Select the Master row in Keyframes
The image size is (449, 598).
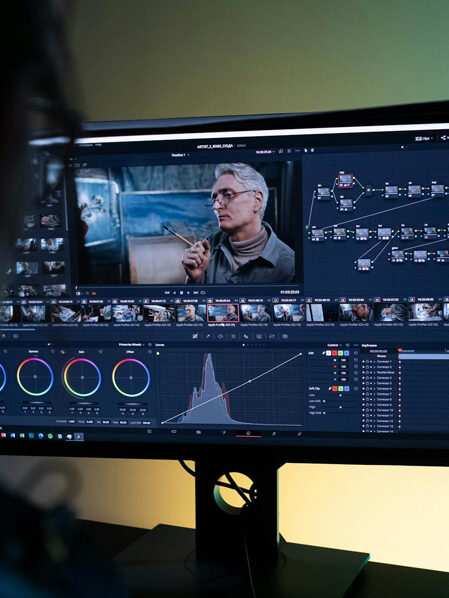pos(380,356)
